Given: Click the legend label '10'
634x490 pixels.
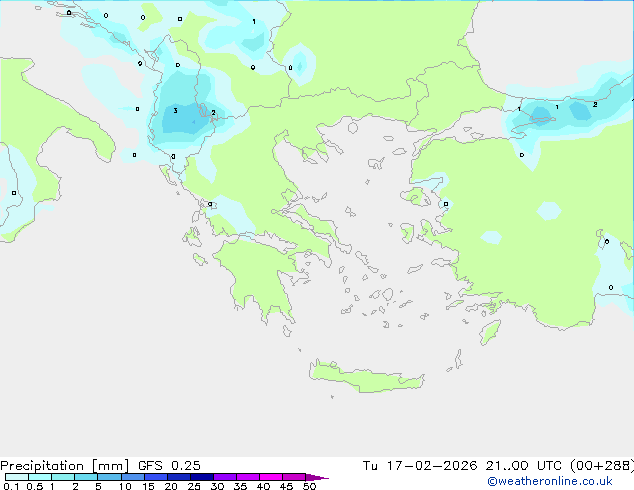Looking at the screenshot, I should point(125,486).
